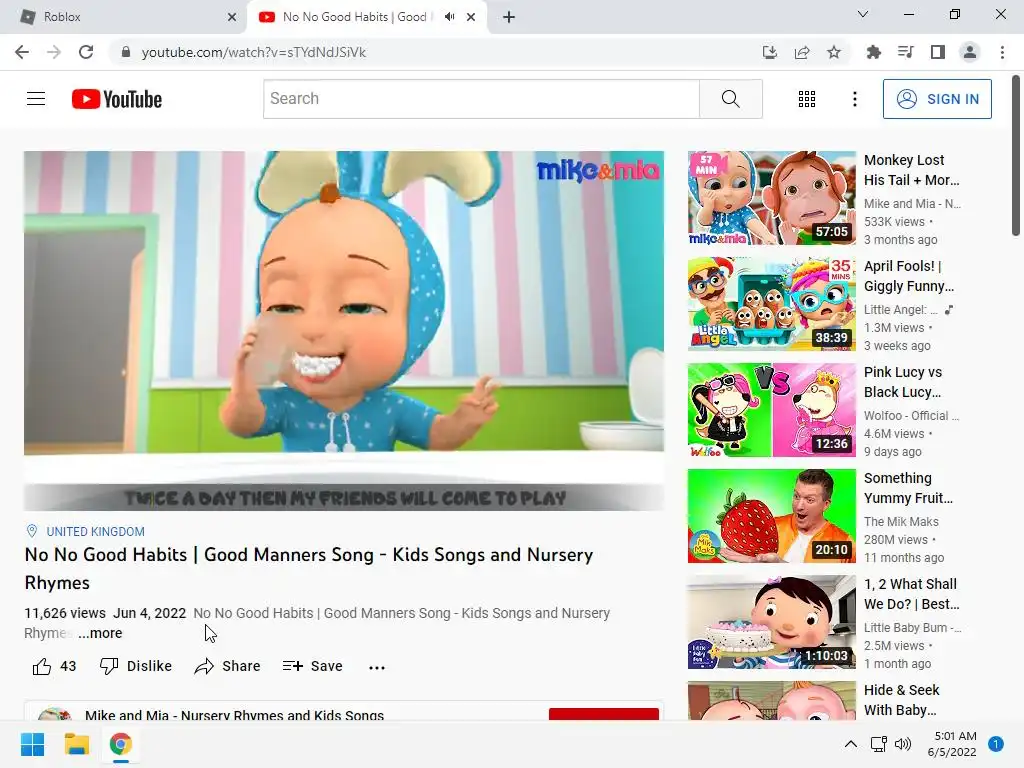This screenshot has width=1024, height=768.
Task: Open YouTube settings three-dot menu
Action: click(854, 99)
